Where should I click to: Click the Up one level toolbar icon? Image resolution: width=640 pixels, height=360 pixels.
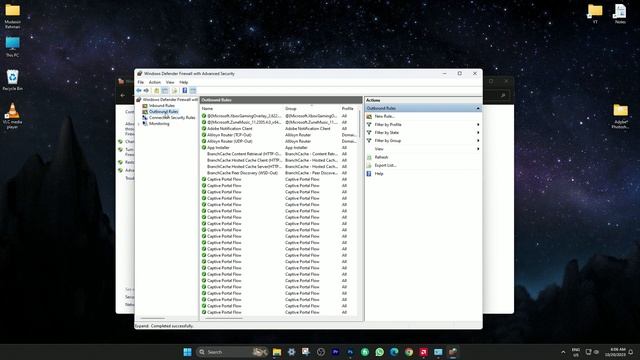coord(156,91)
